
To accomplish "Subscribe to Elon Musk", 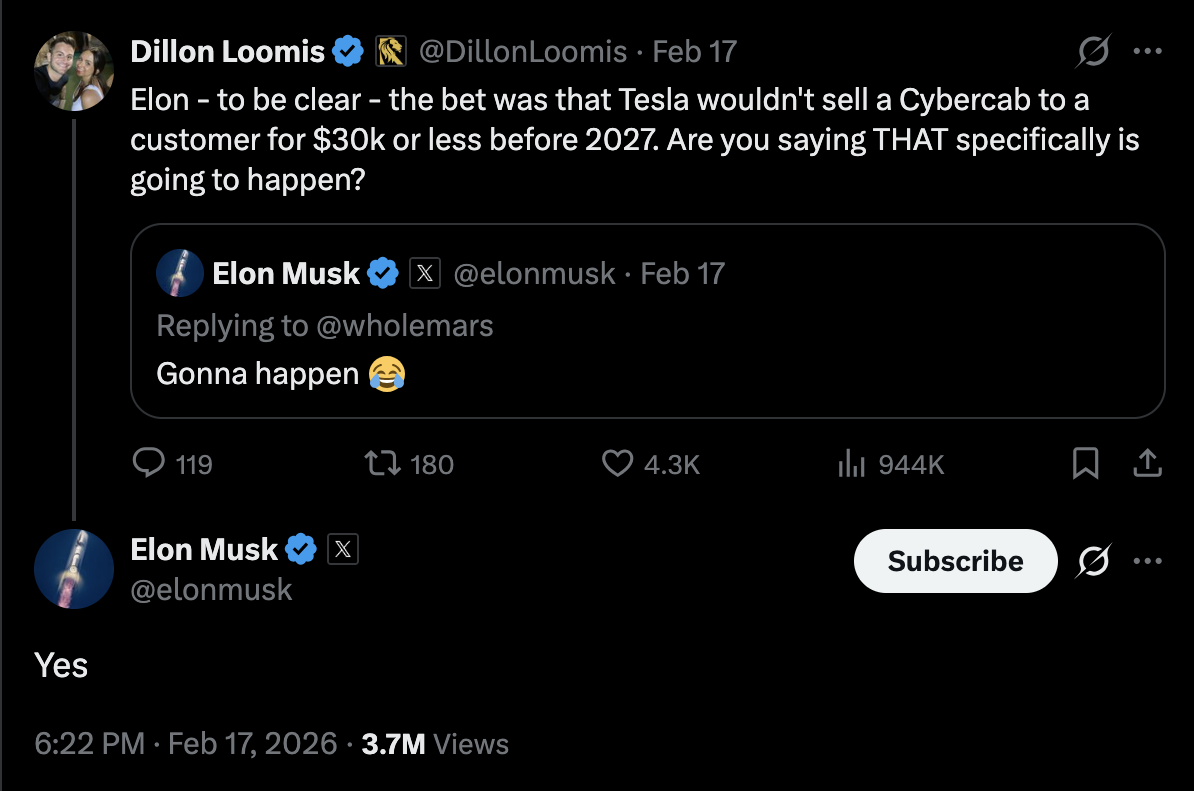I will (x=954, y=561).
